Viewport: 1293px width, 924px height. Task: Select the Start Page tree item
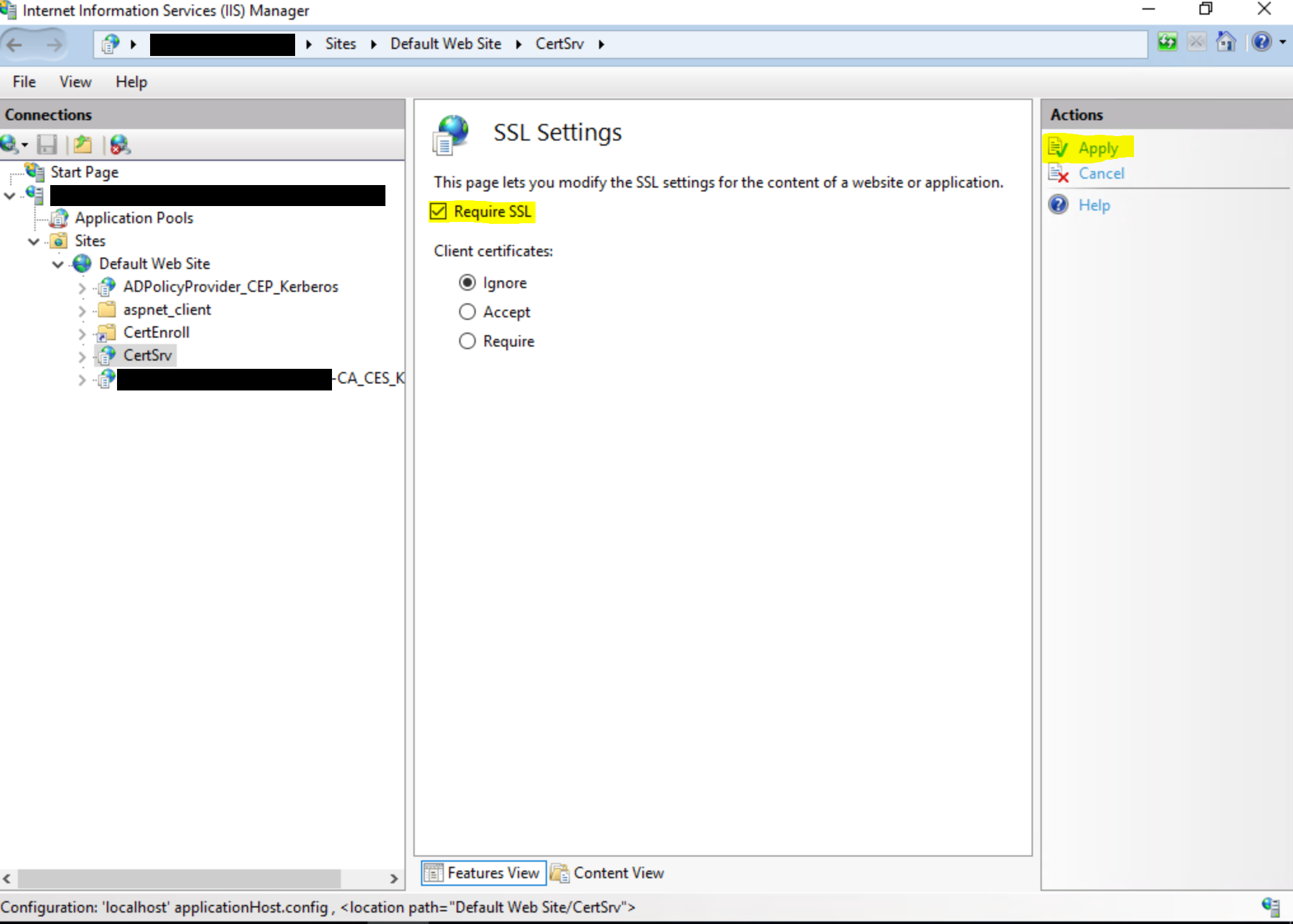84,172
